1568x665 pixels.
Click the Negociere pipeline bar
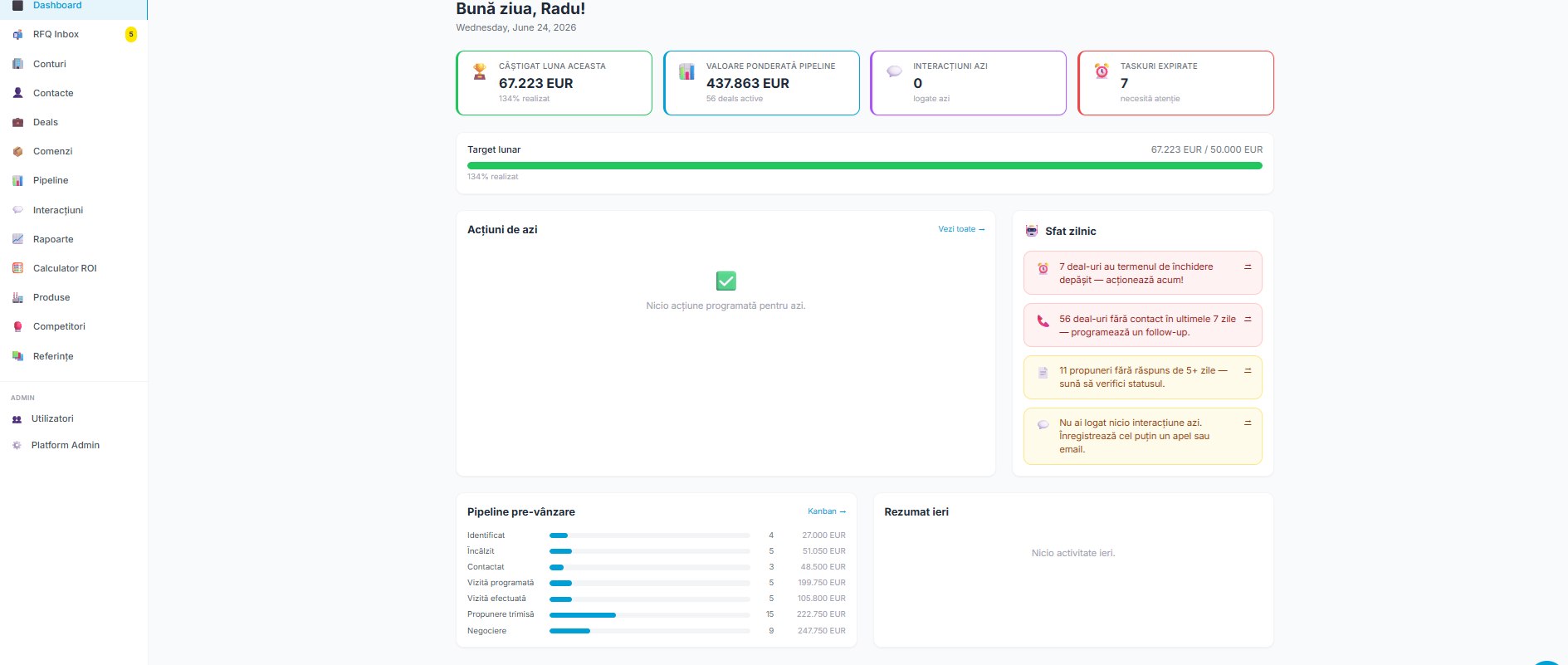coord(649,631)
